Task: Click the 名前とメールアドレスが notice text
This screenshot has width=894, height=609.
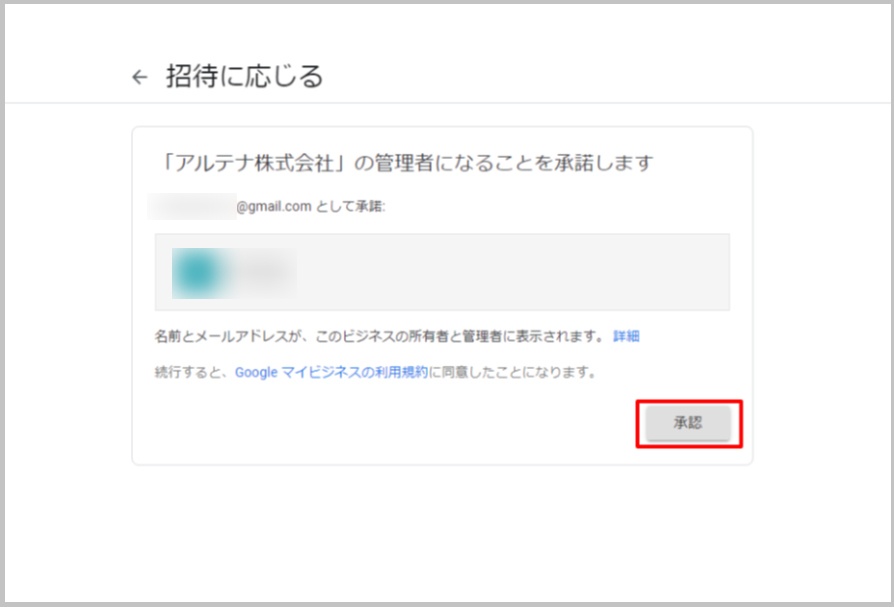Action: [380, 336]
